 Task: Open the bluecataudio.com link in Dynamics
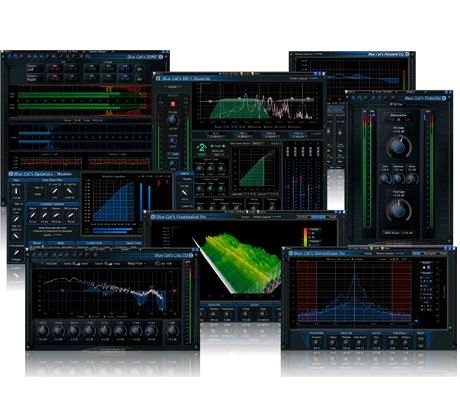[x=52, y=228]
